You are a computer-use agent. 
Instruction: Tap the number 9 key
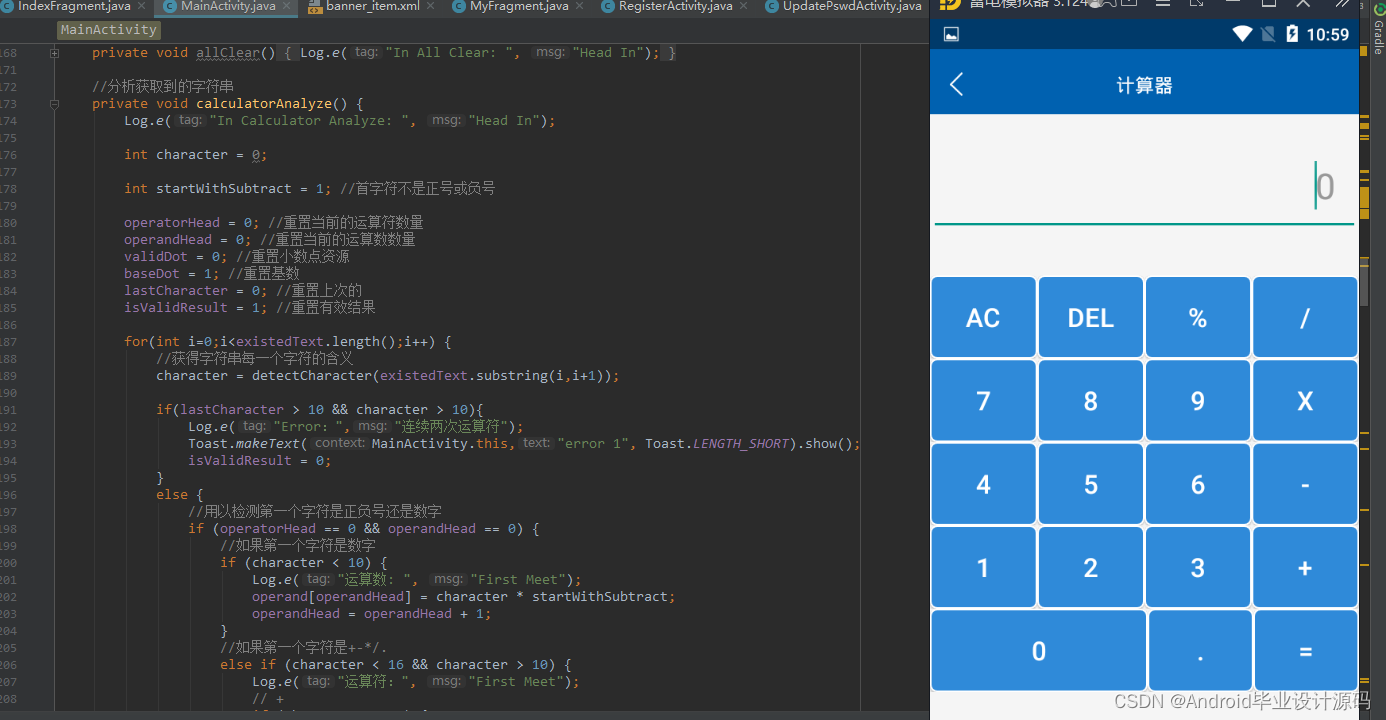coord(1198,401)
